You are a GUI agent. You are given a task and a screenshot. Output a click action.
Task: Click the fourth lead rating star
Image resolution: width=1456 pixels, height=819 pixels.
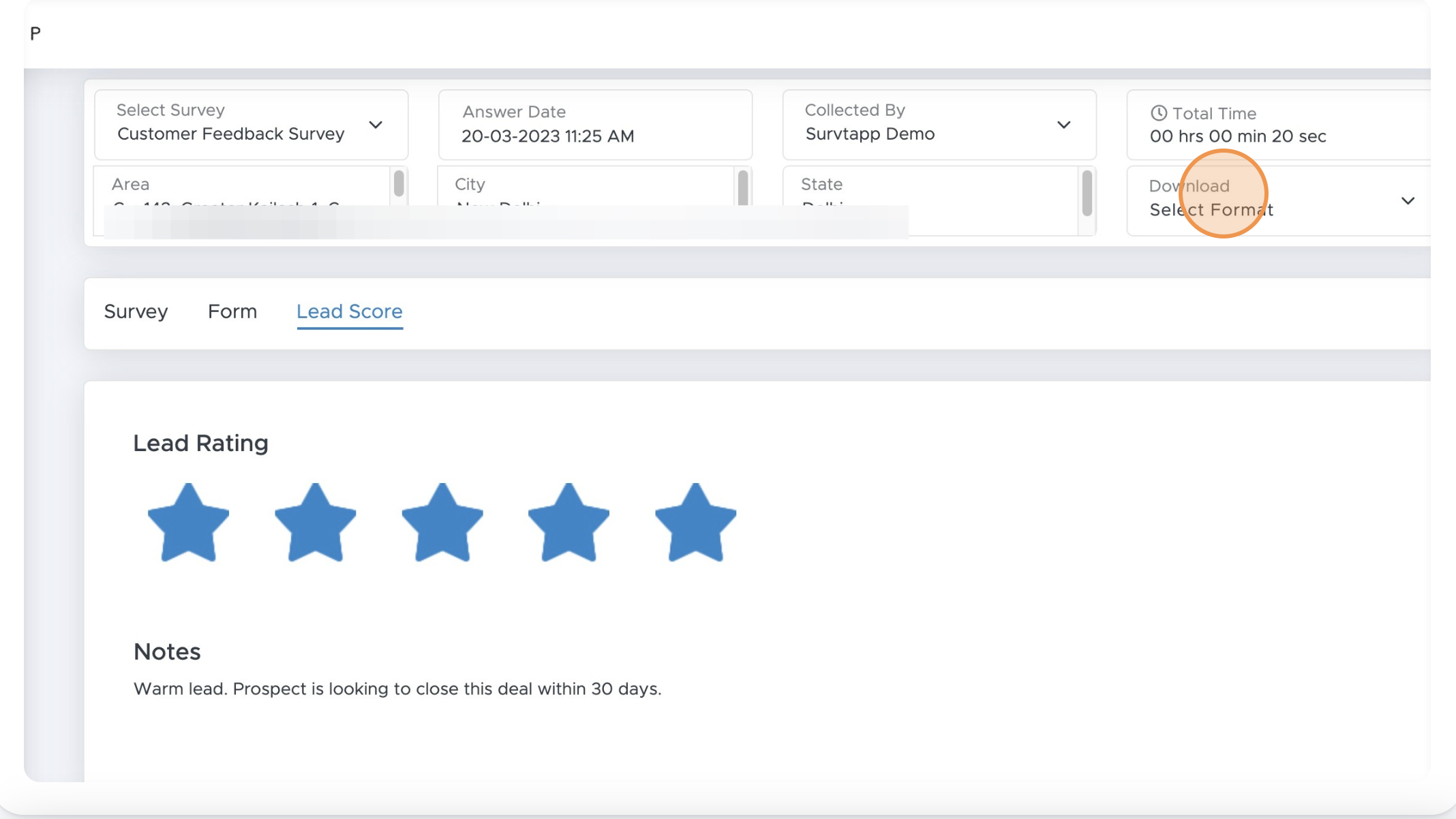click(569, 521)
